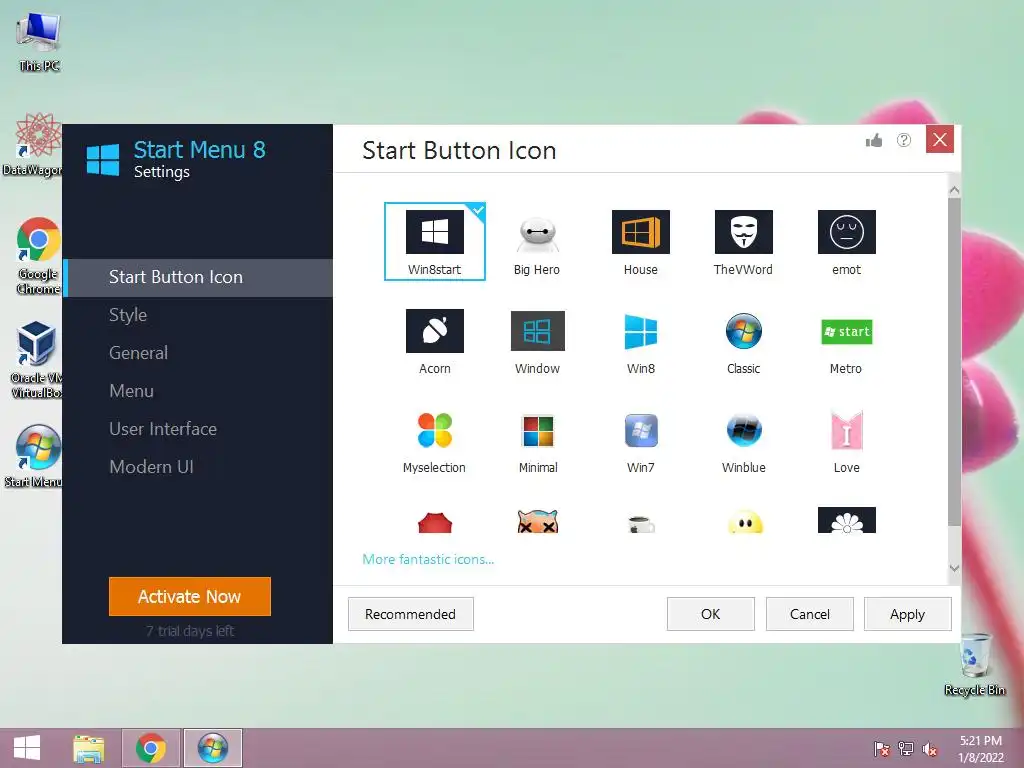Open the Start Button Icon settings tab

click(198, 278)
